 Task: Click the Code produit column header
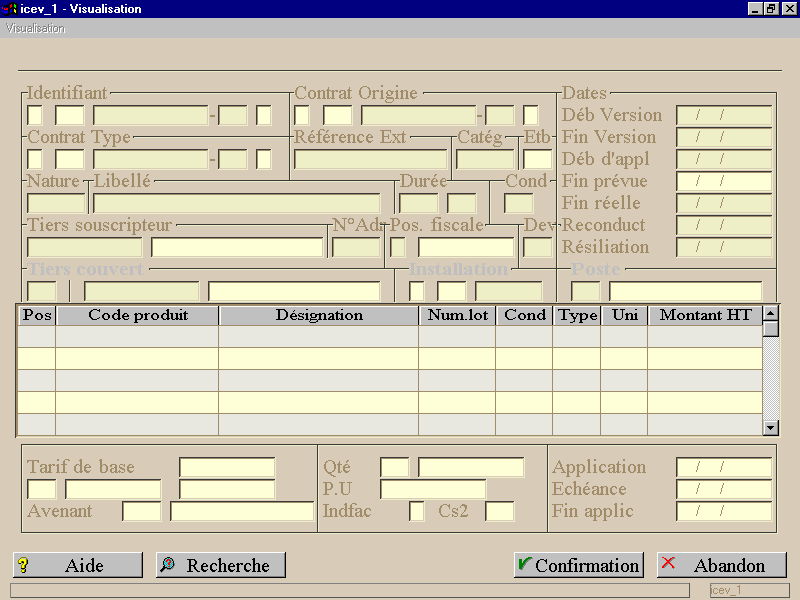point(138,315)
